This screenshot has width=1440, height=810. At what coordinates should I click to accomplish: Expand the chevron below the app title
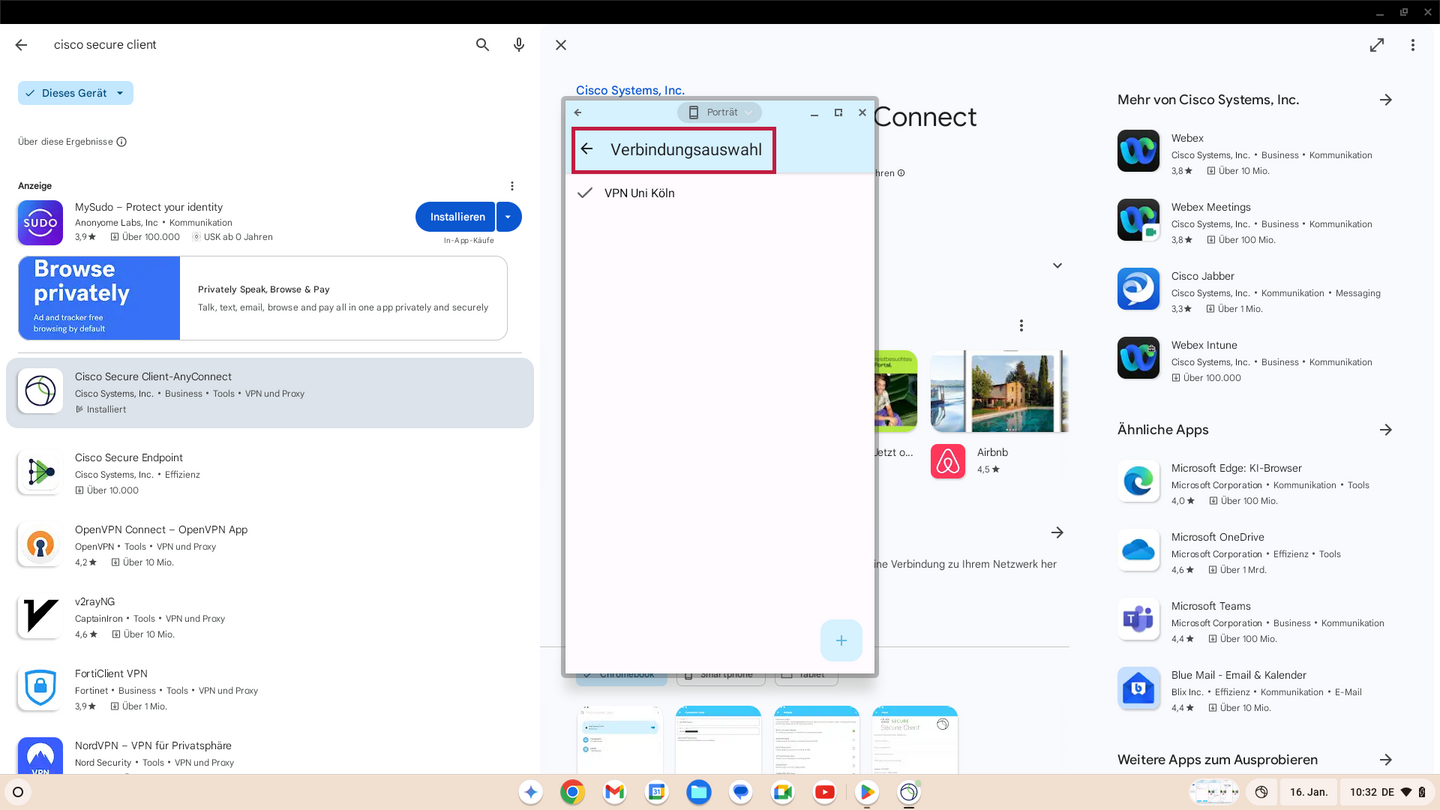pos(1057,266)
